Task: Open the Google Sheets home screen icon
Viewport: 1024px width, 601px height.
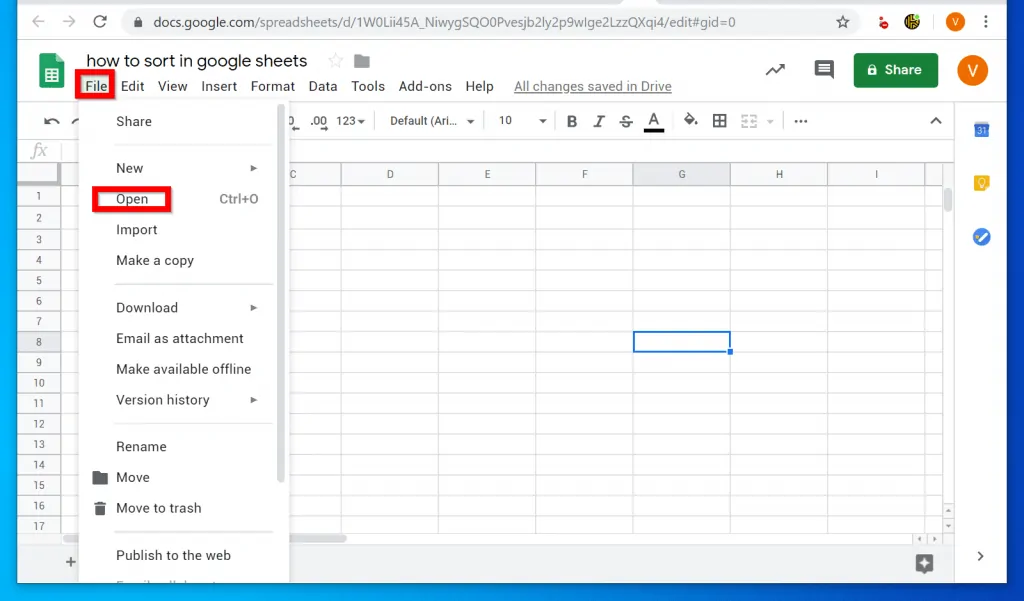Action: (x=50, y=71)
